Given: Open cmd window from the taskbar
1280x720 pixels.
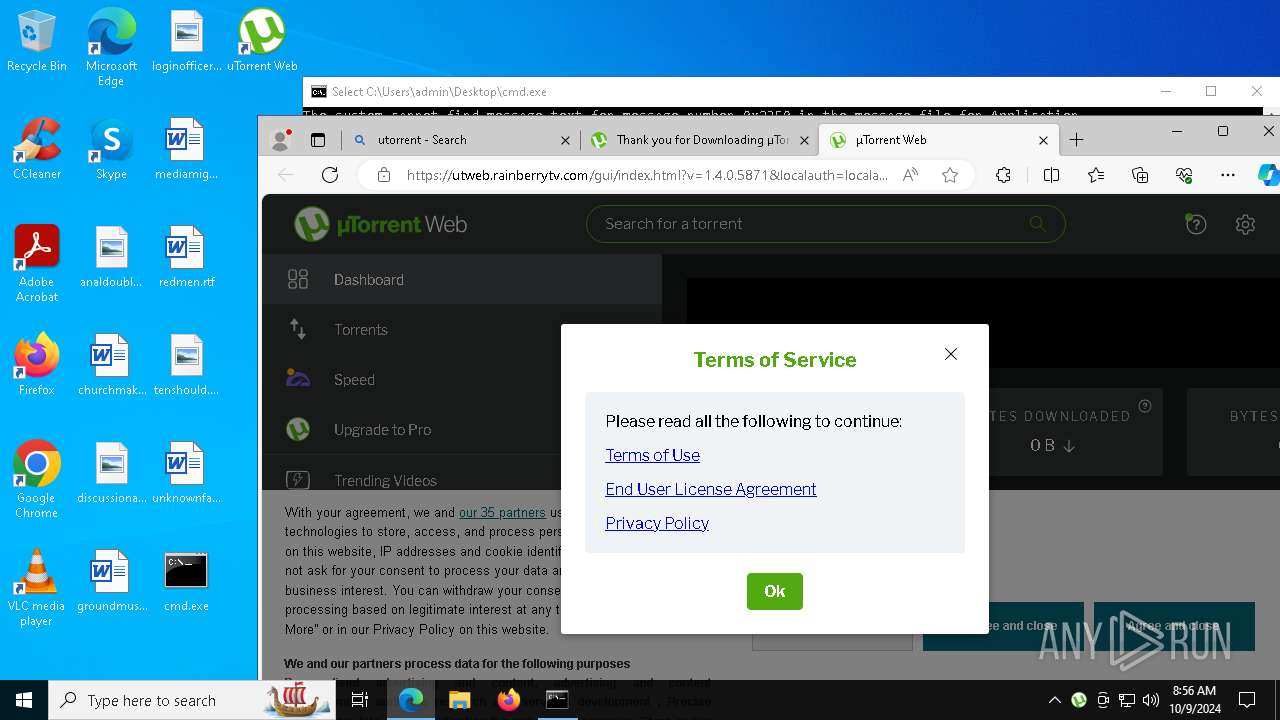Looking at the screenshot, I should (557, 700).
